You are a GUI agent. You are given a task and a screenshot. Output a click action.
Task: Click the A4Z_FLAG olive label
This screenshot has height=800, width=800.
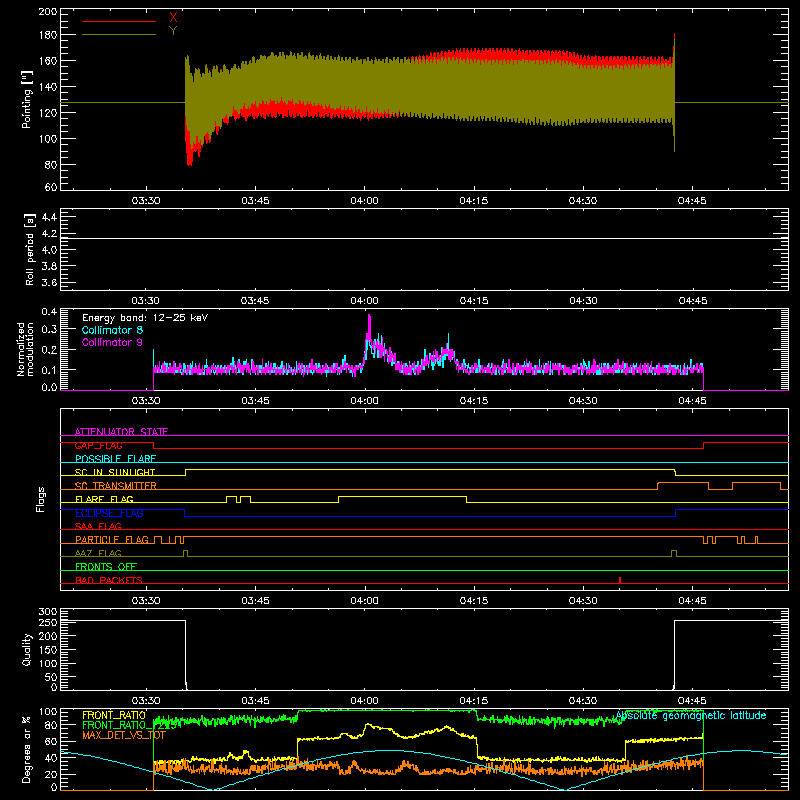[x=98, y=553]
